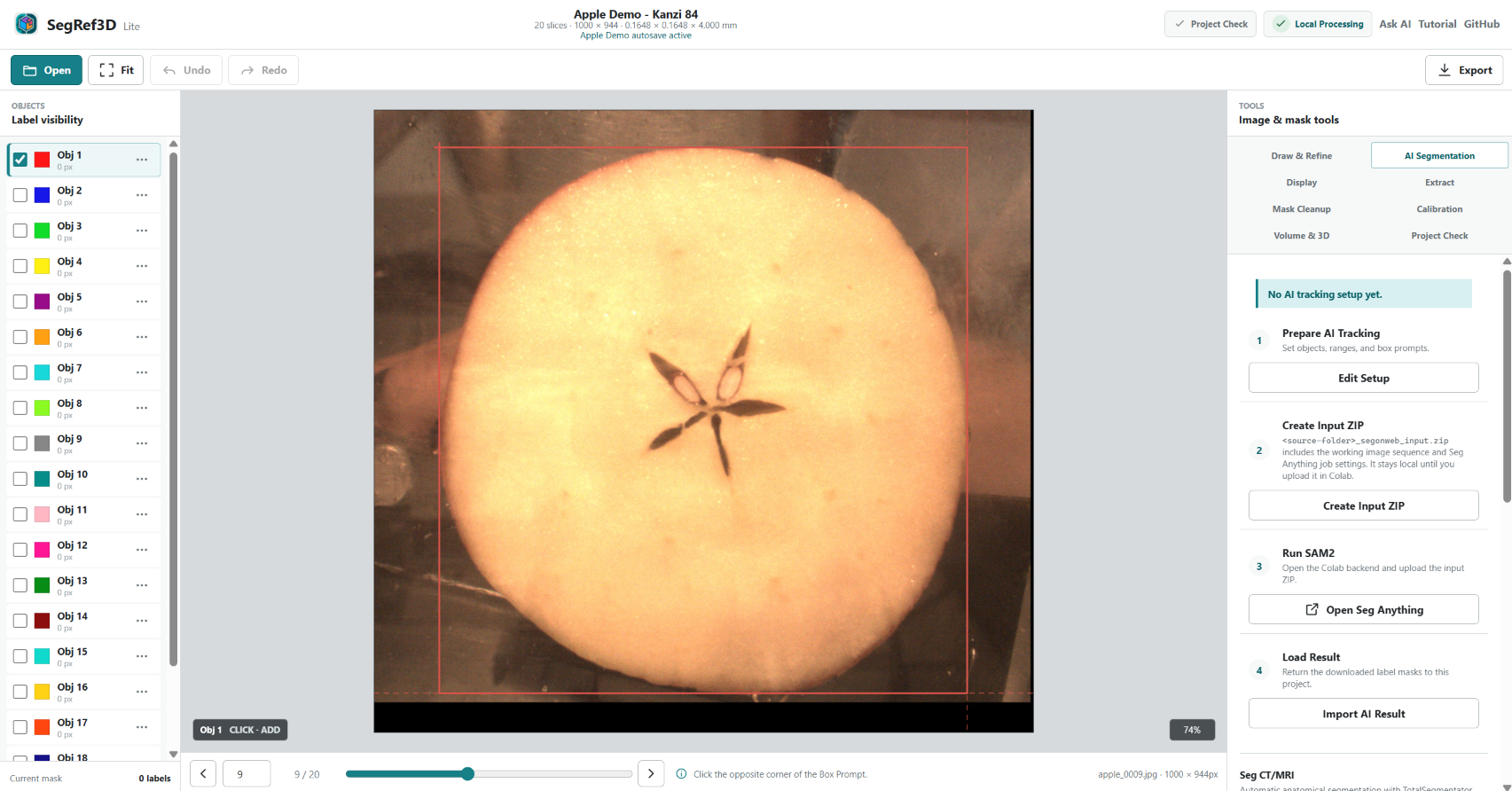Click the Import AI Result button
The height and width of the screenshot is (791, 1512).
(1363, 714)
